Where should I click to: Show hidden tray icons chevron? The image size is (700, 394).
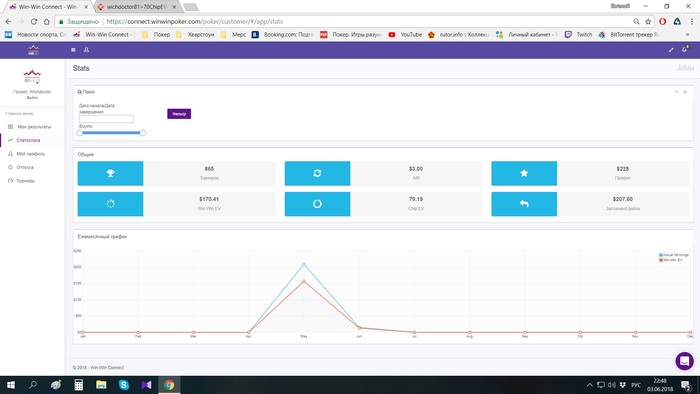(590, 385)
